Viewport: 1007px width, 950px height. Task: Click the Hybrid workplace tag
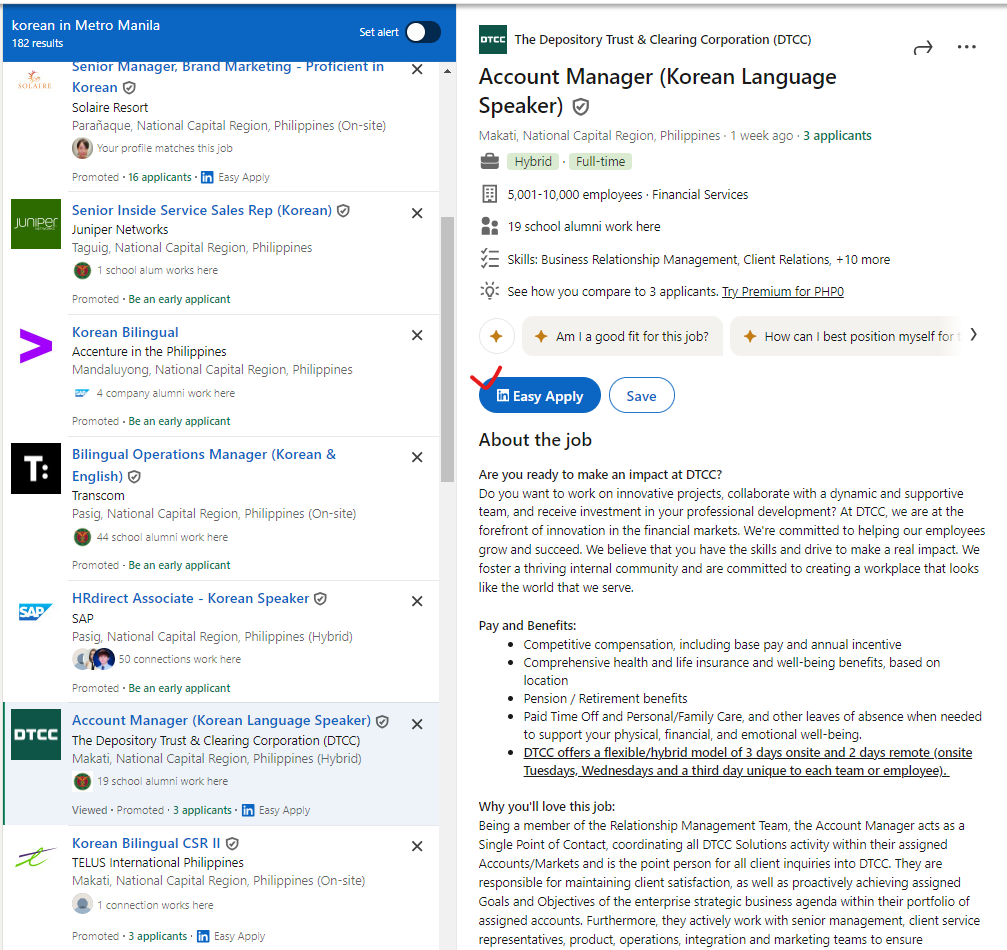pyautogui.click(x=532, y=161)
